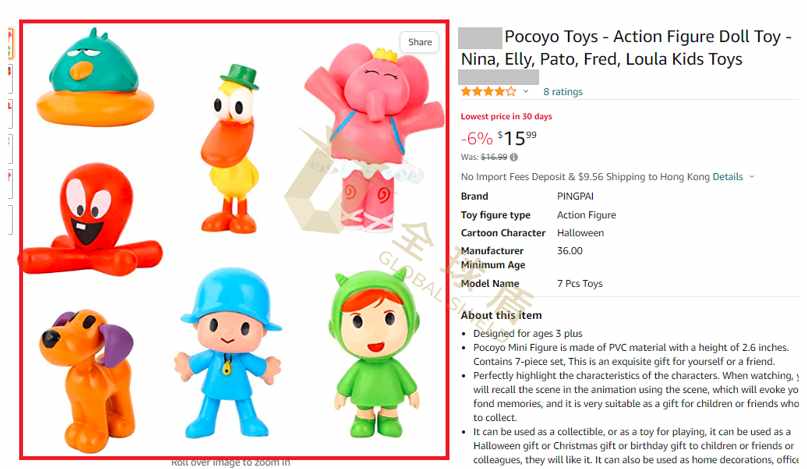807x469 pixels.
Task: Click the Share button on product image
Action: (419, 42)
